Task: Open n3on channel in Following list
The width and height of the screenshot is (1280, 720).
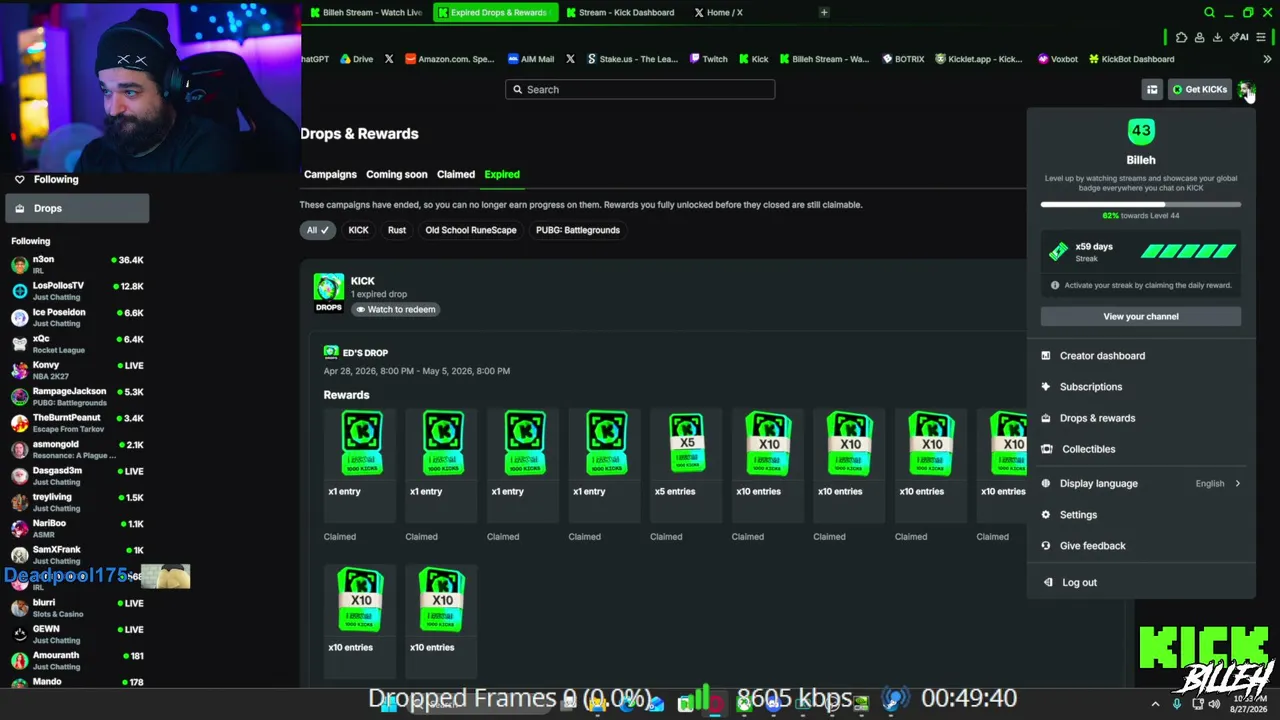Action: point(77,265)
